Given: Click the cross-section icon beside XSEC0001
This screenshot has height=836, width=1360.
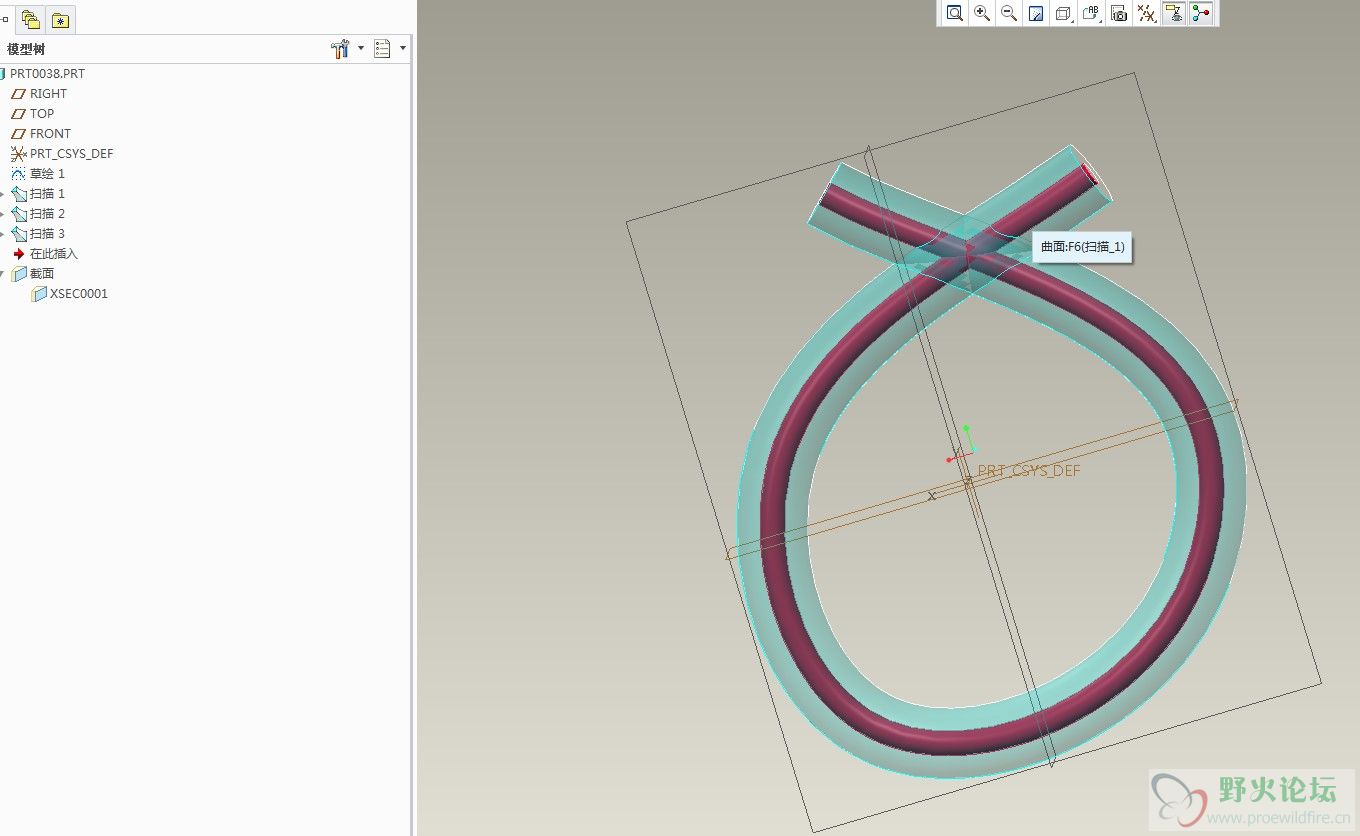Looking at the screenshot, I should pyautogui.click(x=39, y=294).
